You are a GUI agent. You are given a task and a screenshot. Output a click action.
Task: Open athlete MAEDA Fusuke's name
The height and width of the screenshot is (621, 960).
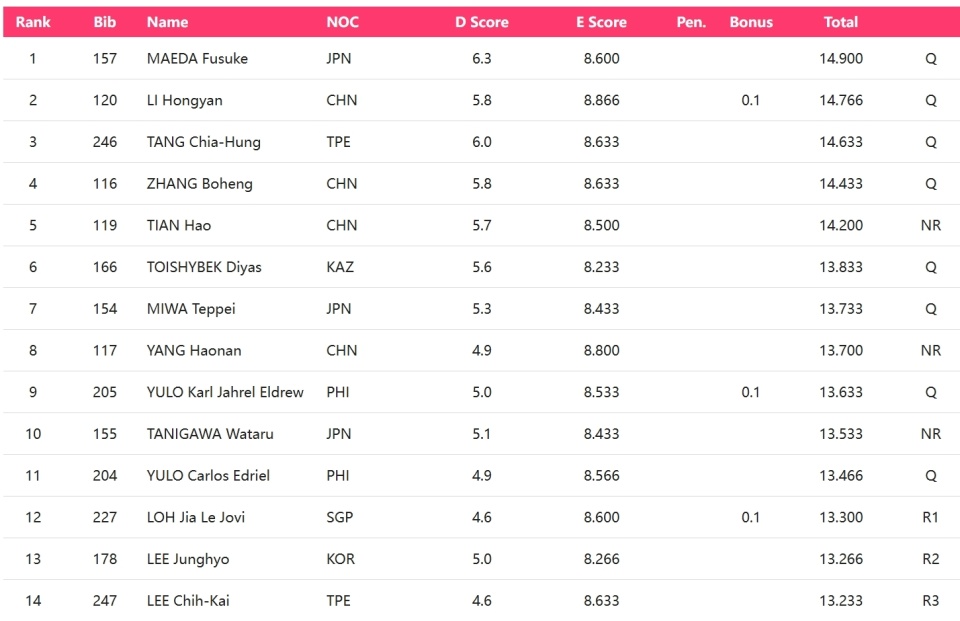197,58
